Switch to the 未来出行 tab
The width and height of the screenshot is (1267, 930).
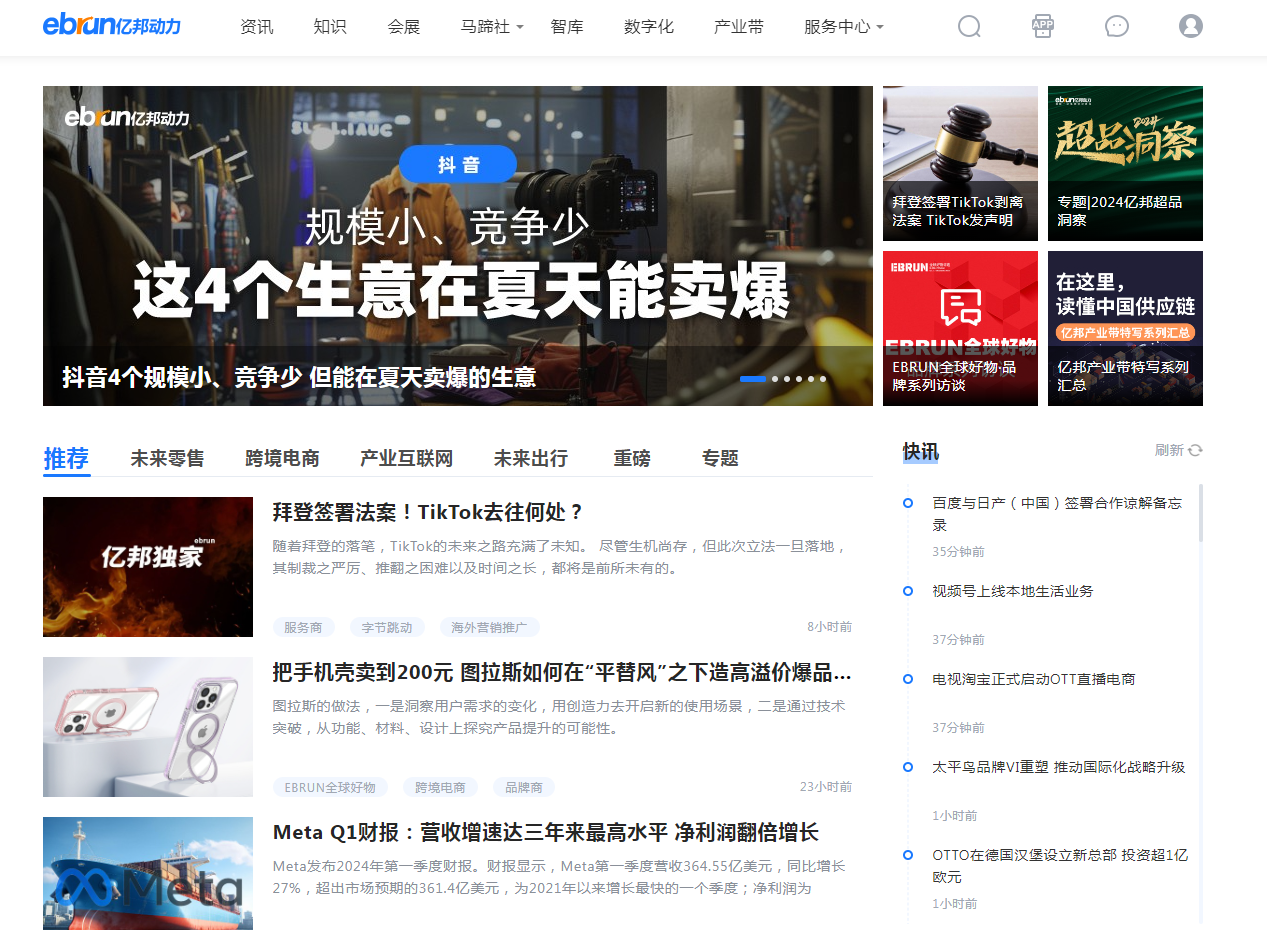tap(531, 459)
